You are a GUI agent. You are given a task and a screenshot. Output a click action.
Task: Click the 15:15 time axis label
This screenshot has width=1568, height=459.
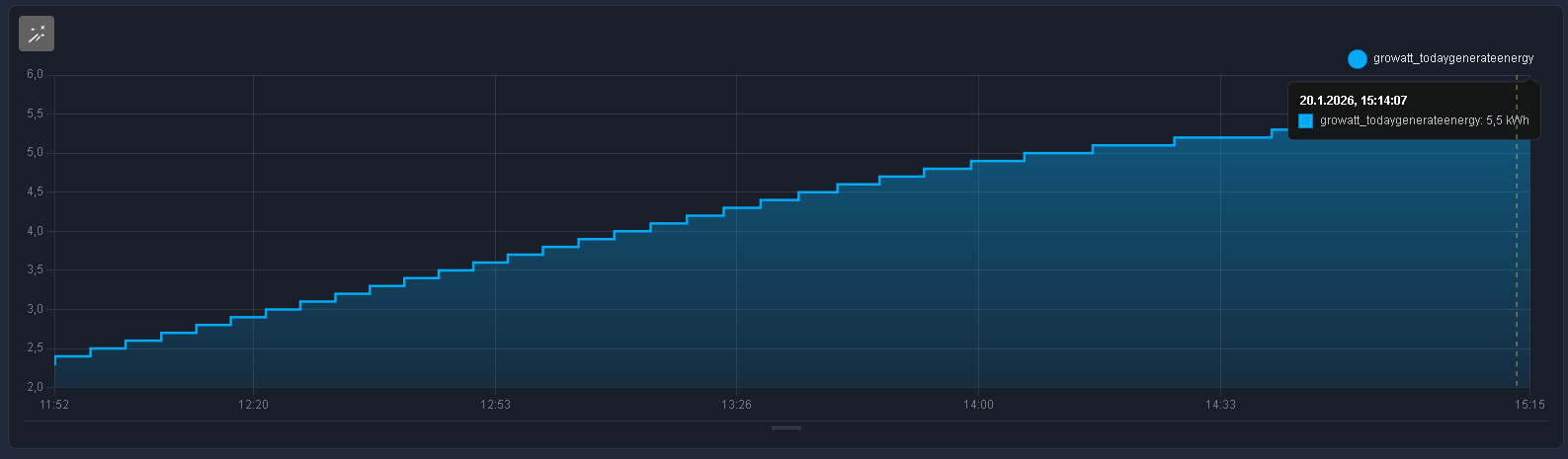(x=1528, y=405)
